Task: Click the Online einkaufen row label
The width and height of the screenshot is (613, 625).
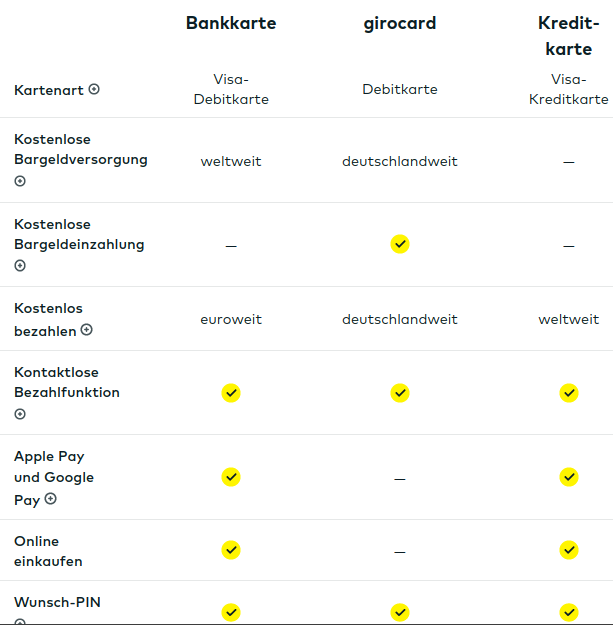Action: click(x=48, y=551)
